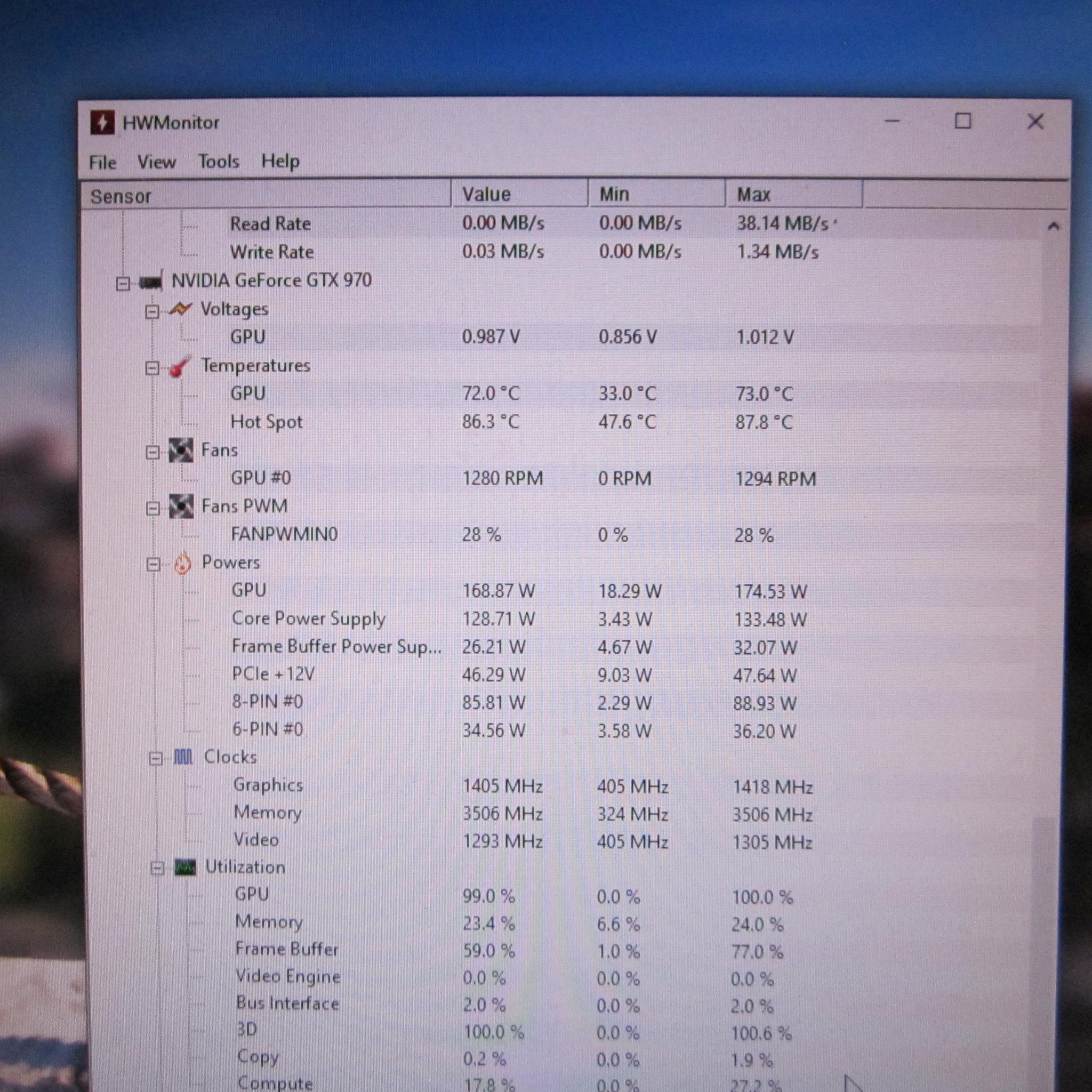Click the fan speed value 1280 RPM
The image size is (1092, 1092).
(502, 479)
